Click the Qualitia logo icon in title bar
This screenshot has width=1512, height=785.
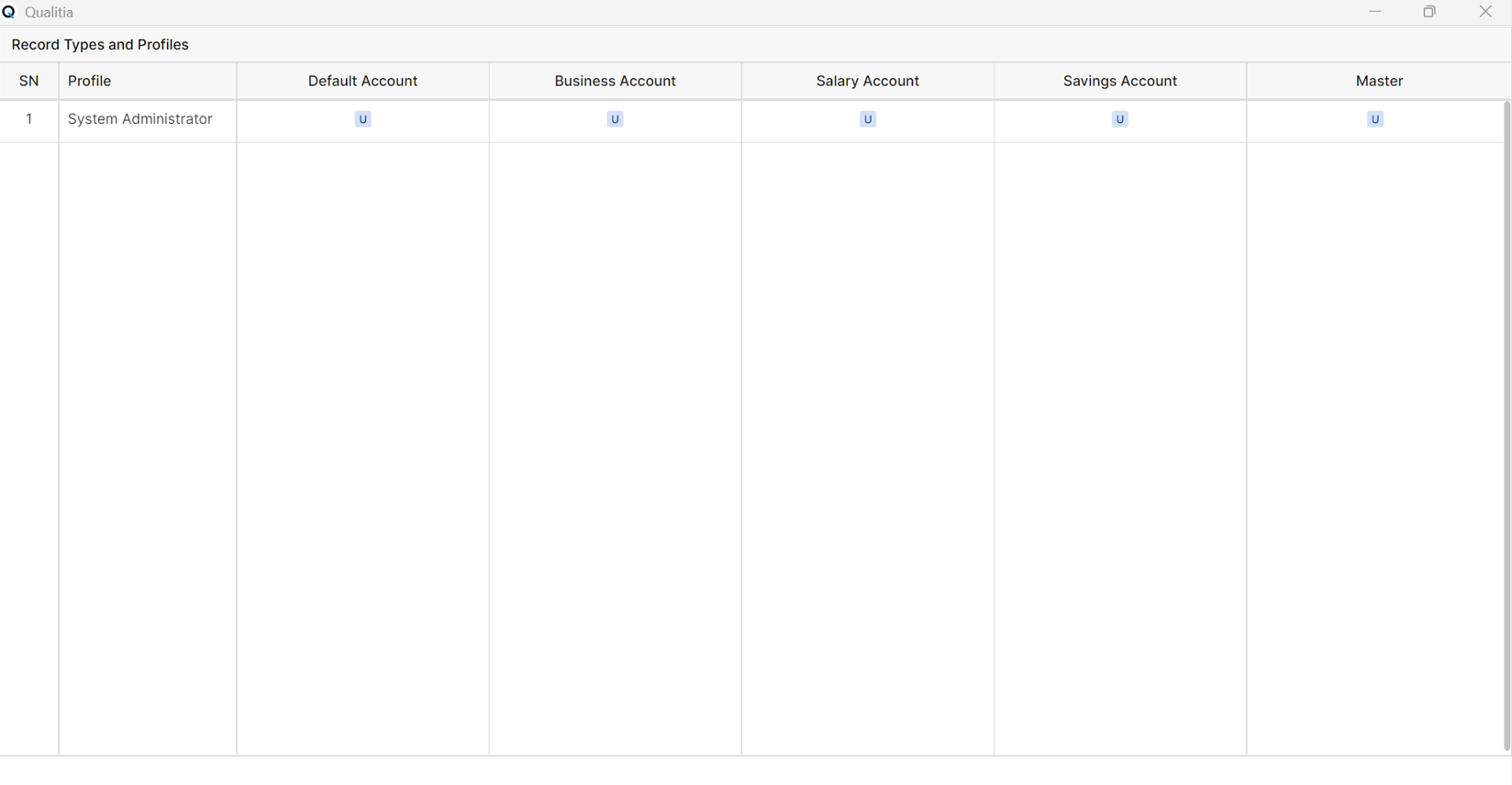click(9, 12)
